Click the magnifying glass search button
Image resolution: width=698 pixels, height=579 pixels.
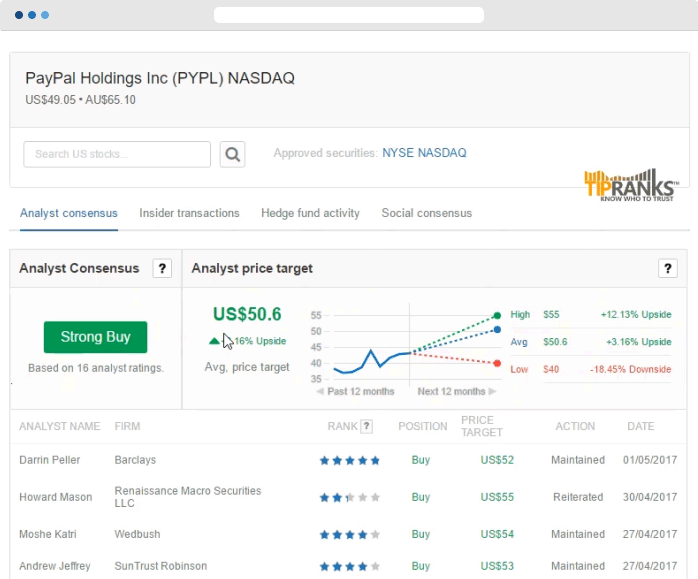tap(233, 154)
